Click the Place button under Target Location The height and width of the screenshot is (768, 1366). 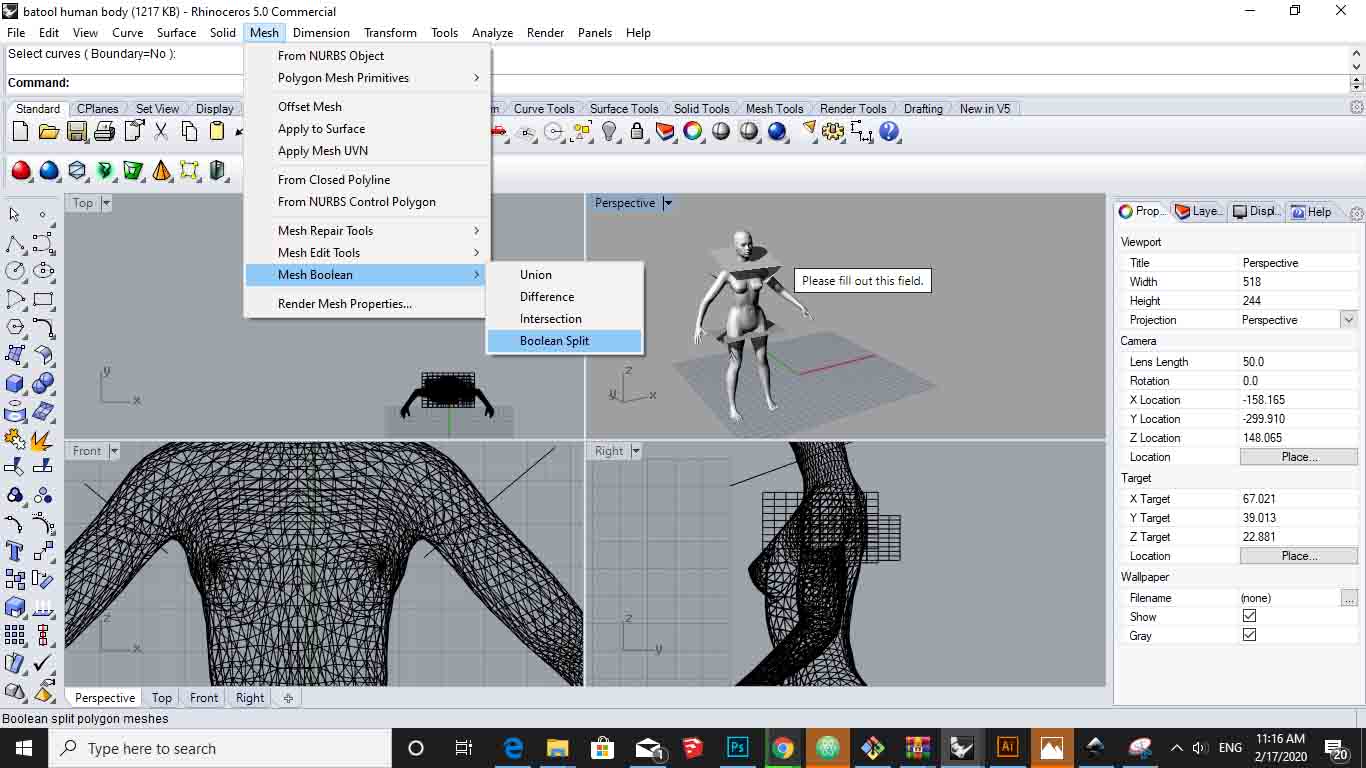click(1299, 556)
